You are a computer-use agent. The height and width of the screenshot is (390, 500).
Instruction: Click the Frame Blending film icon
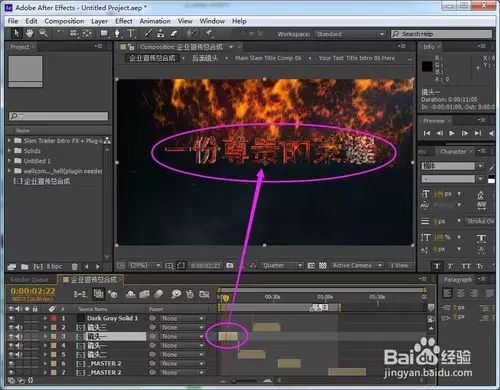[x=144, y=294]
